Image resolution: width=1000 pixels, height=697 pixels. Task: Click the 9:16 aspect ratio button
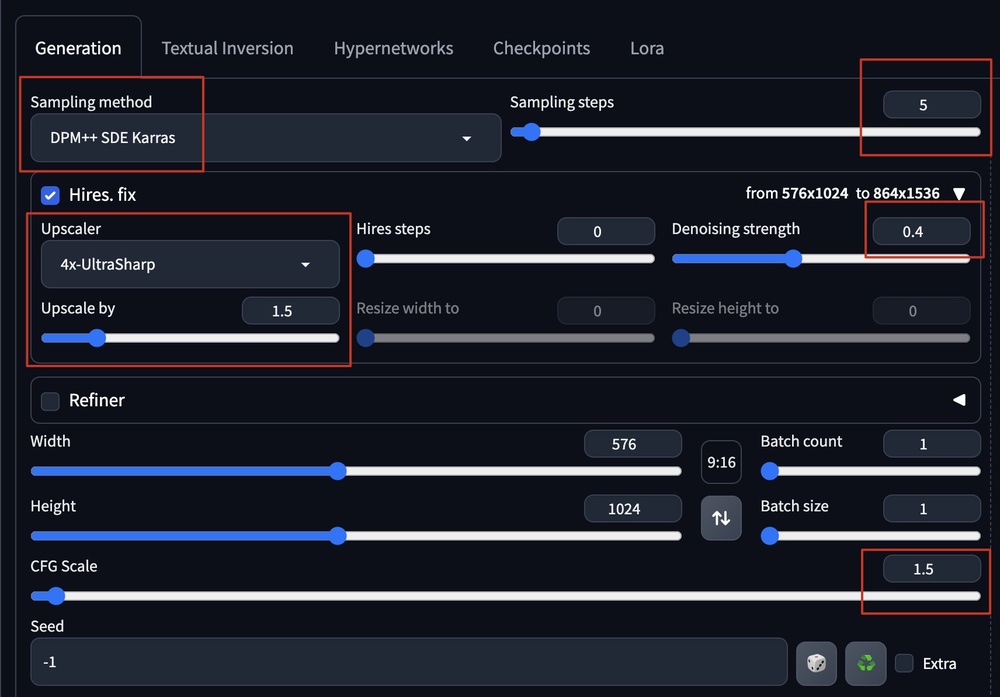point(721,462)
